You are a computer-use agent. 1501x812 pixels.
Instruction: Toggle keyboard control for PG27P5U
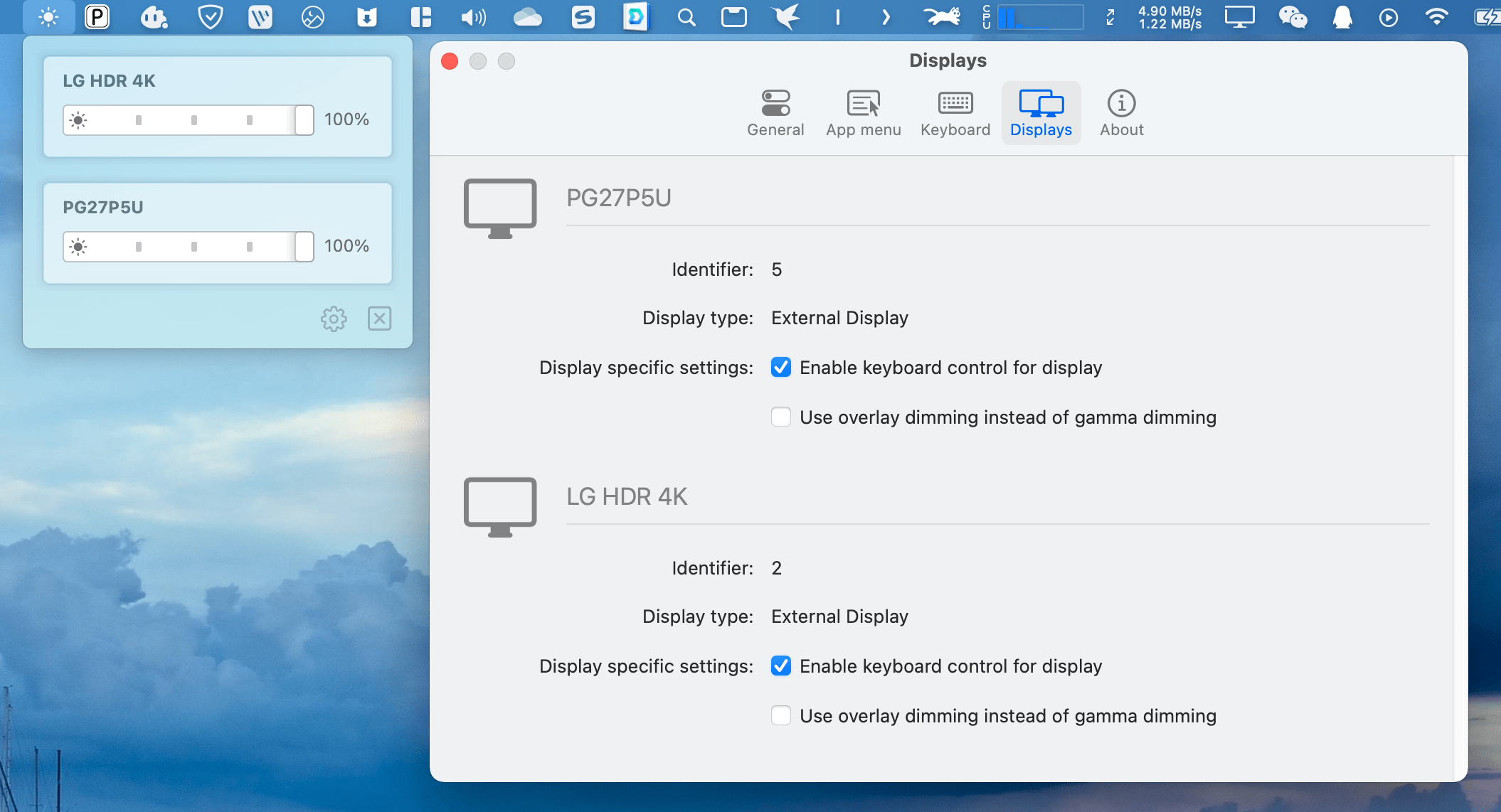click(781, 367)
